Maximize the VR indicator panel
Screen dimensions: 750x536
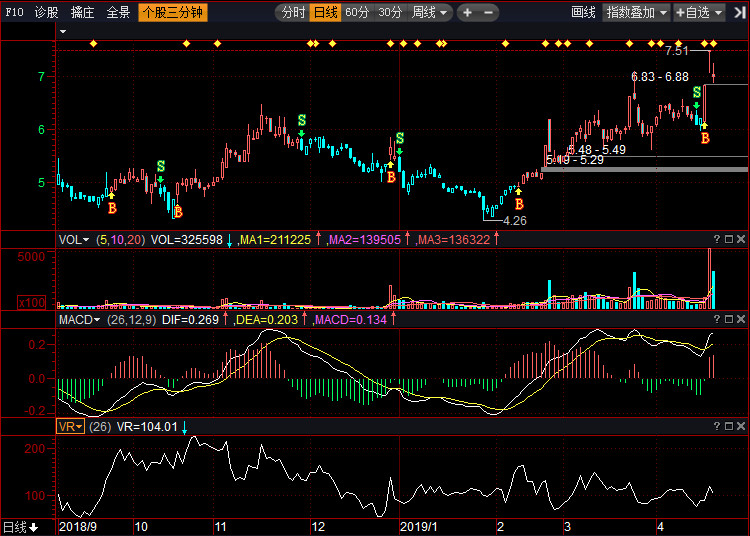(729, 426)
